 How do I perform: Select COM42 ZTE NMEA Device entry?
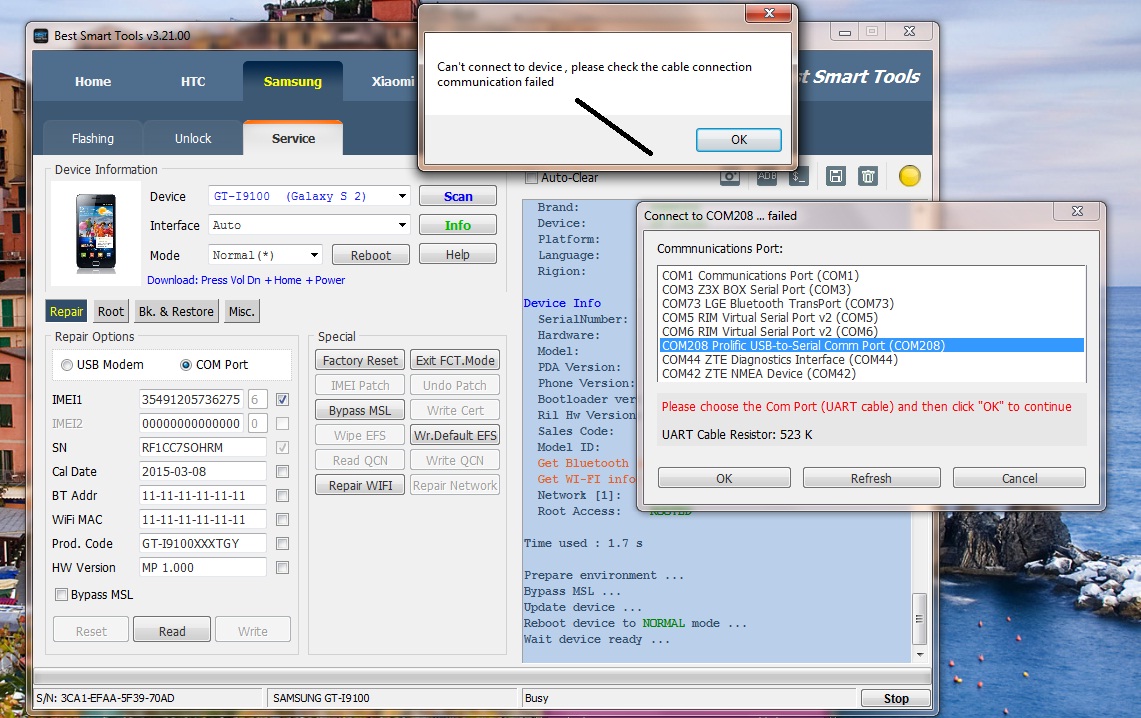coord(758,373)
